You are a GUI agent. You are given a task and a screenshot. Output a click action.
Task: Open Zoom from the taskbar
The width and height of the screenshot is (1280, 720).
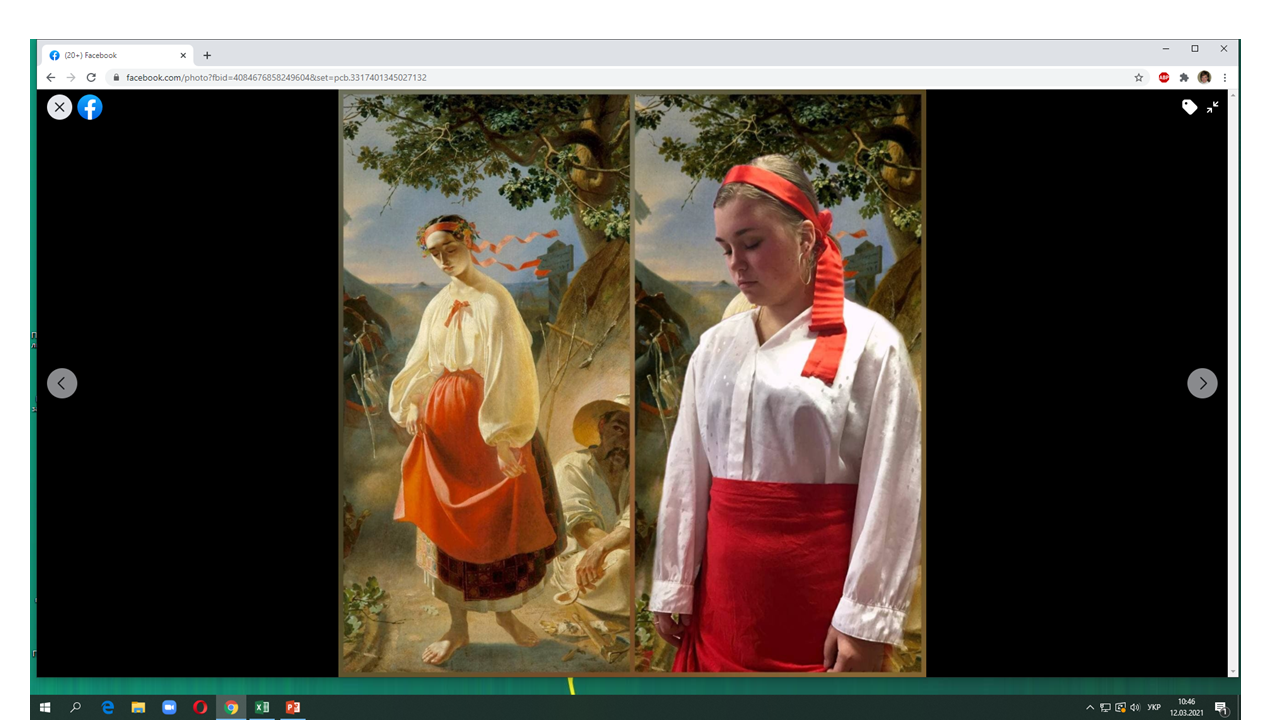(x=169, y=707)
